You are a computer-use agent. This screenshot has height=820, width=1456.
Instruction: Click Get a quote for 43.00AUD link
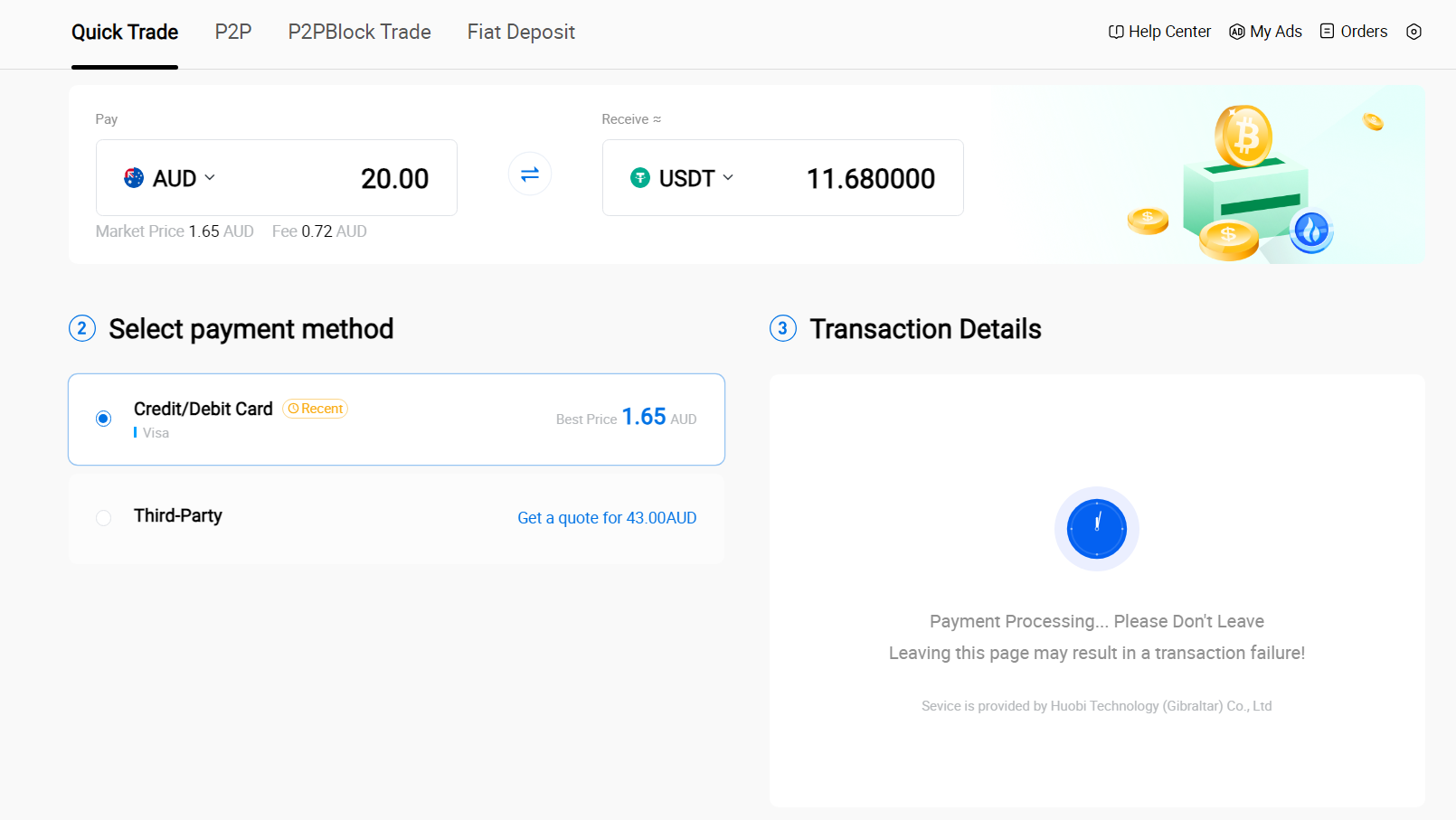(x=607, y=518)
